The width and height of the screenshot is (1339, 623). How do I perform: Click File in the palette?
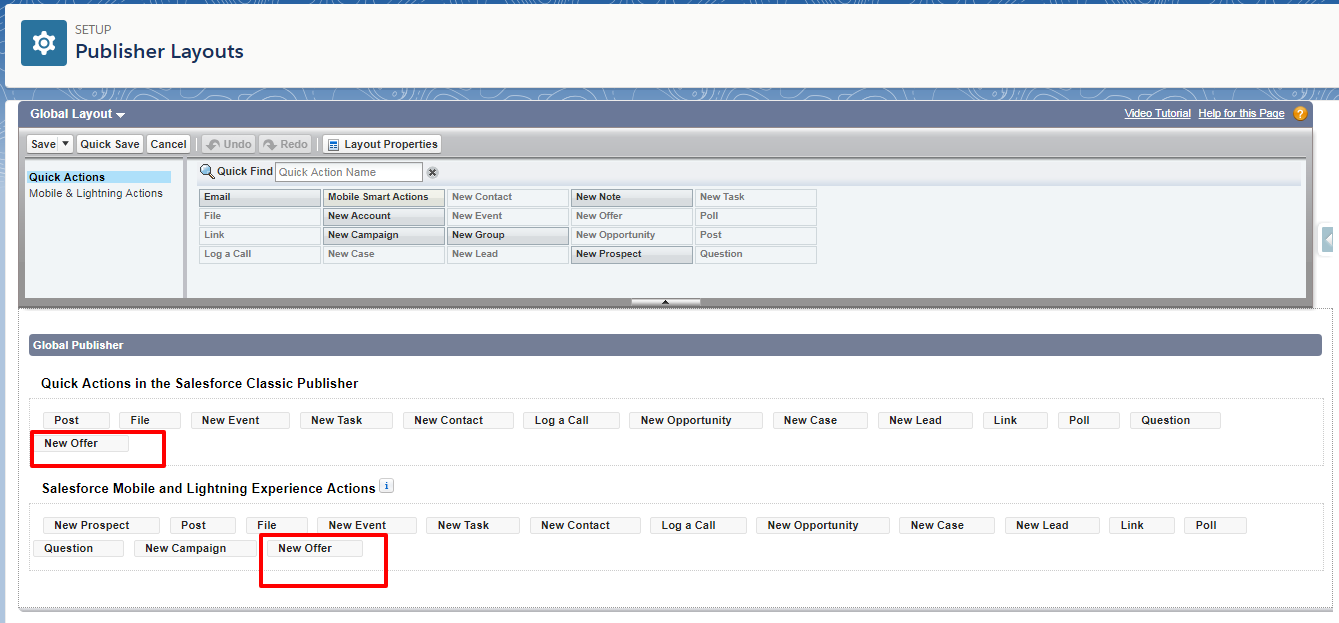point(260,216)
